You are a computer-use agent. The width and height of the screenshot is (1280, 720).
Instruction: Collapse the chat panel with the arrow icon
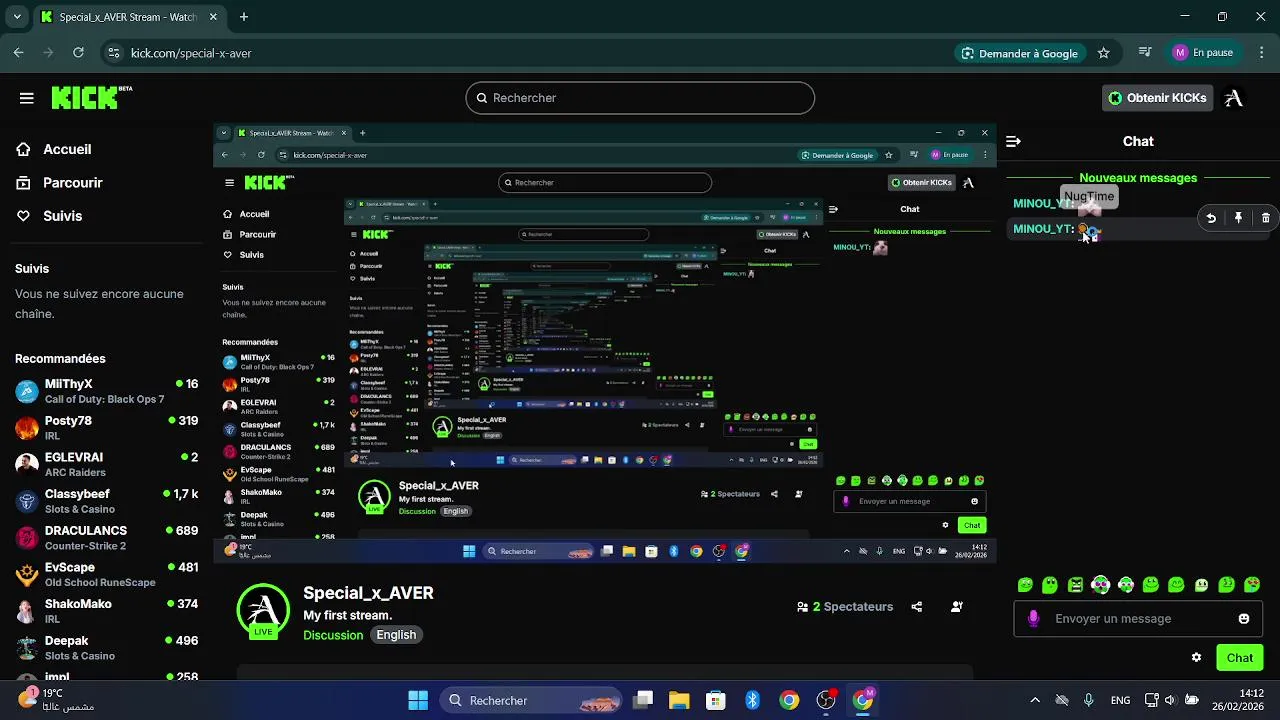[1013, 141]
